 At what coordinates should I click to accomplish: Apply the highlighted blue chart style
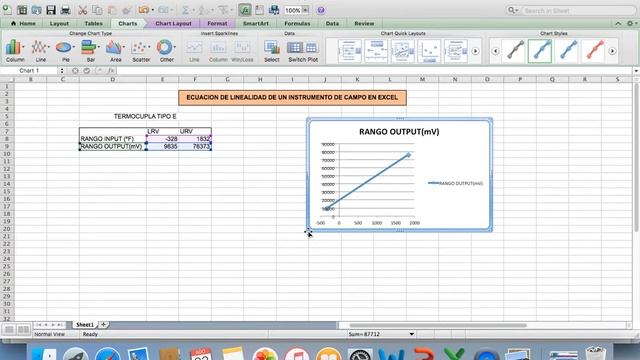pyautogui.click(x=540, y=51)
